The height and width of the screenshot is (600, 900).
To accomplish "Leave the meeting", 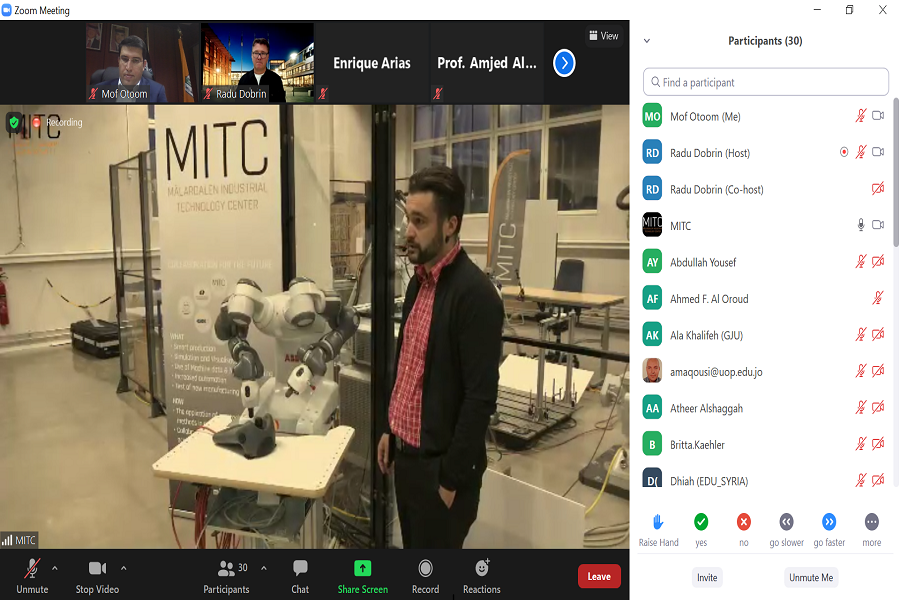I will coord(599,576).
